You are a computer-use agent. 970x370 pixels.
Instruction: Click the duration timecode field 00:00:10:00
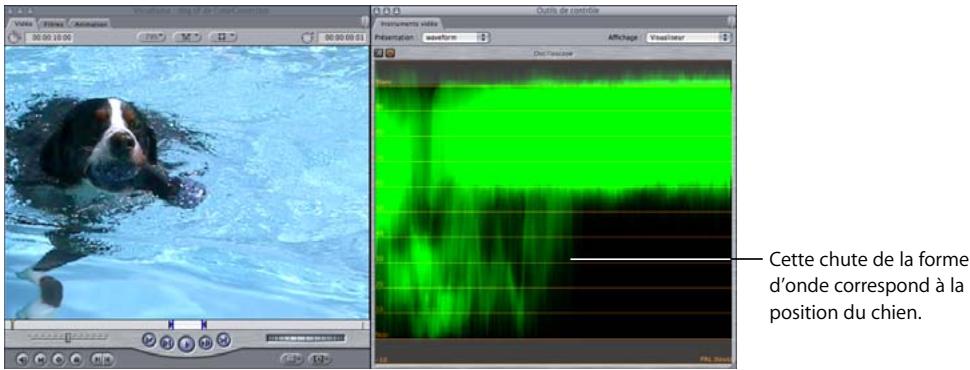tap(49, 37)
